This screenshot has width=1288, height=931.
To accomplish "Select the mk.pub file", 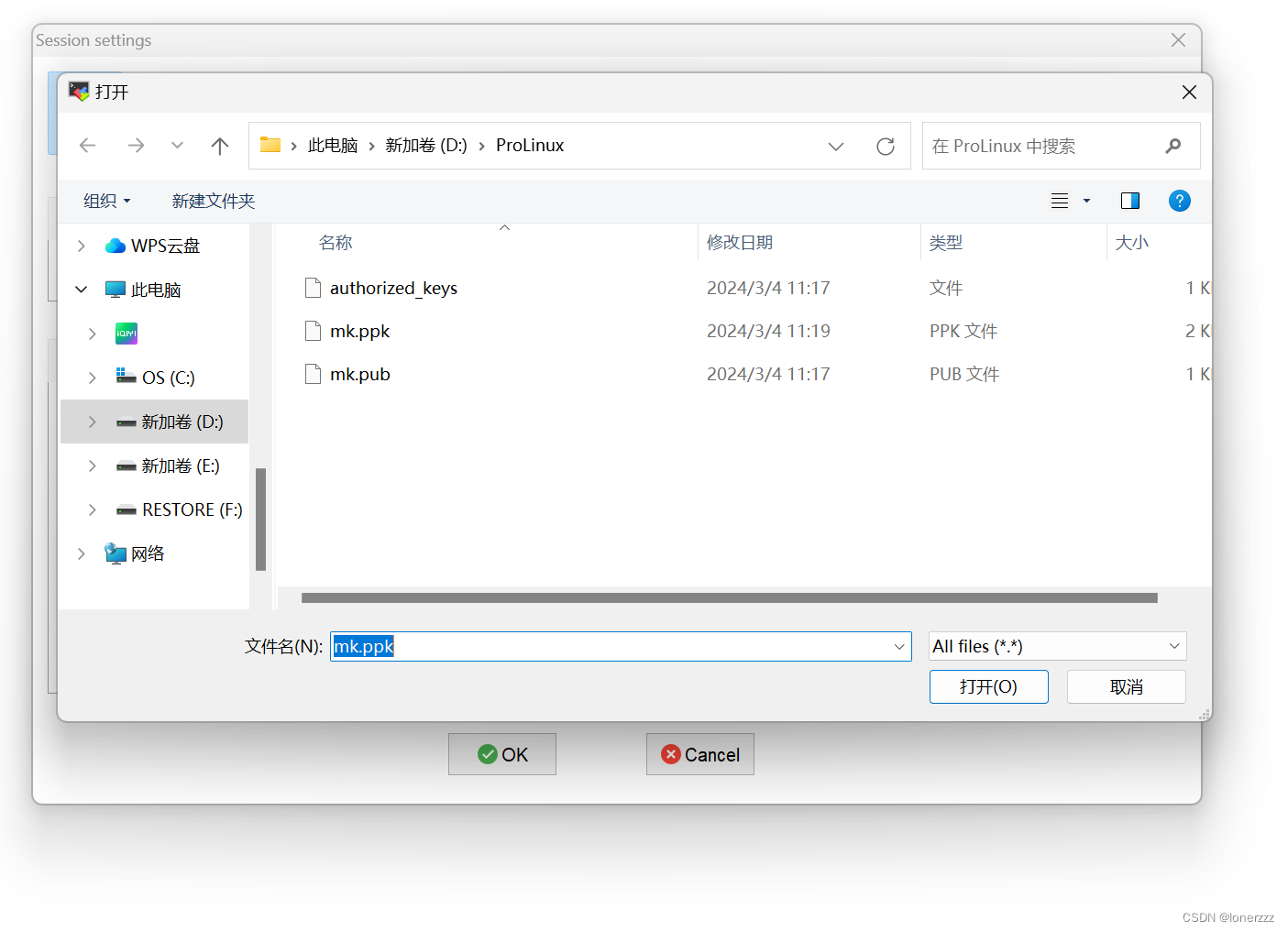I will tap(360, 374).
